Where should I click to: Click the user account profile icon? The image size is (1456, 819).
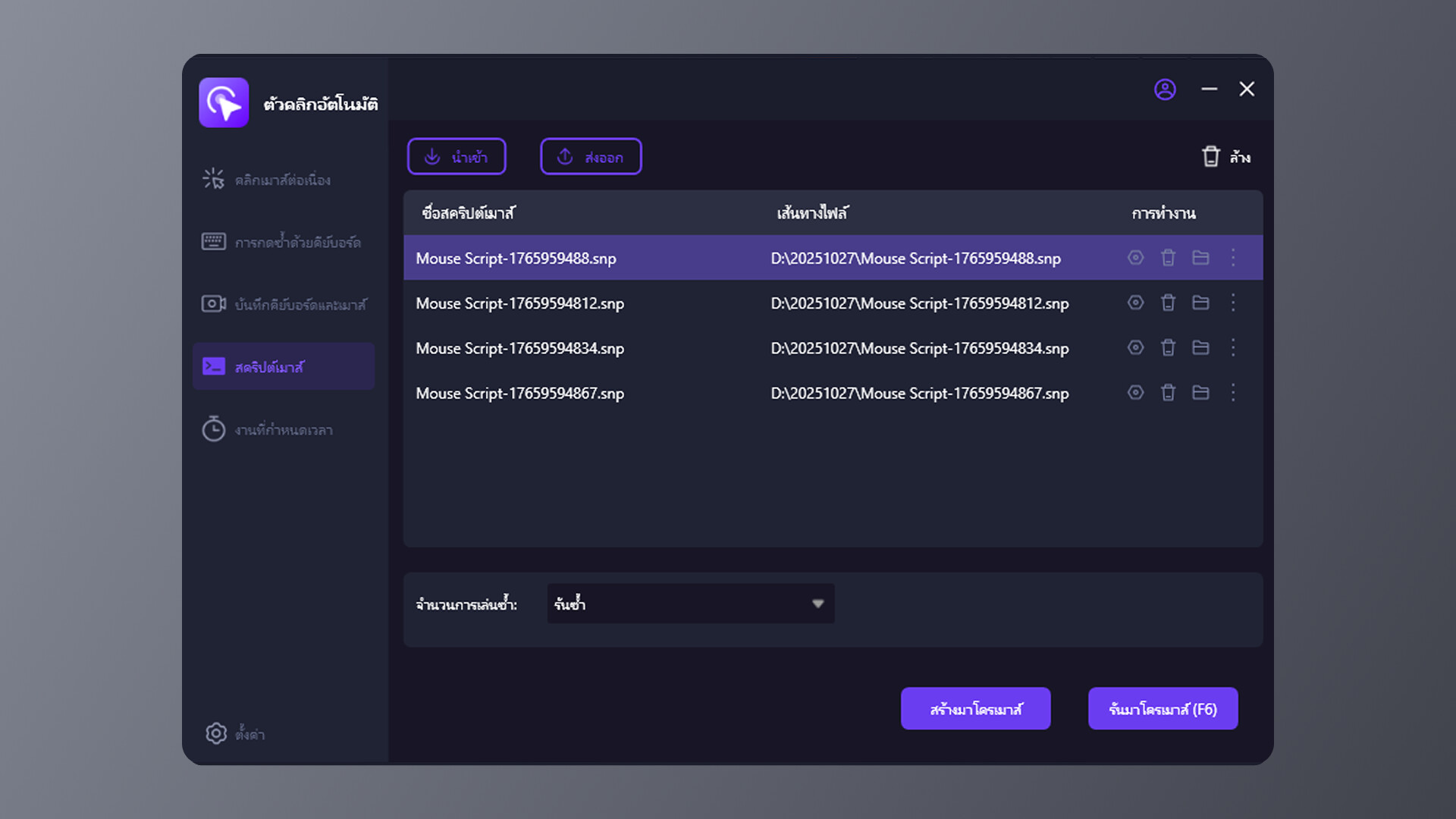tap(1165, 89)
